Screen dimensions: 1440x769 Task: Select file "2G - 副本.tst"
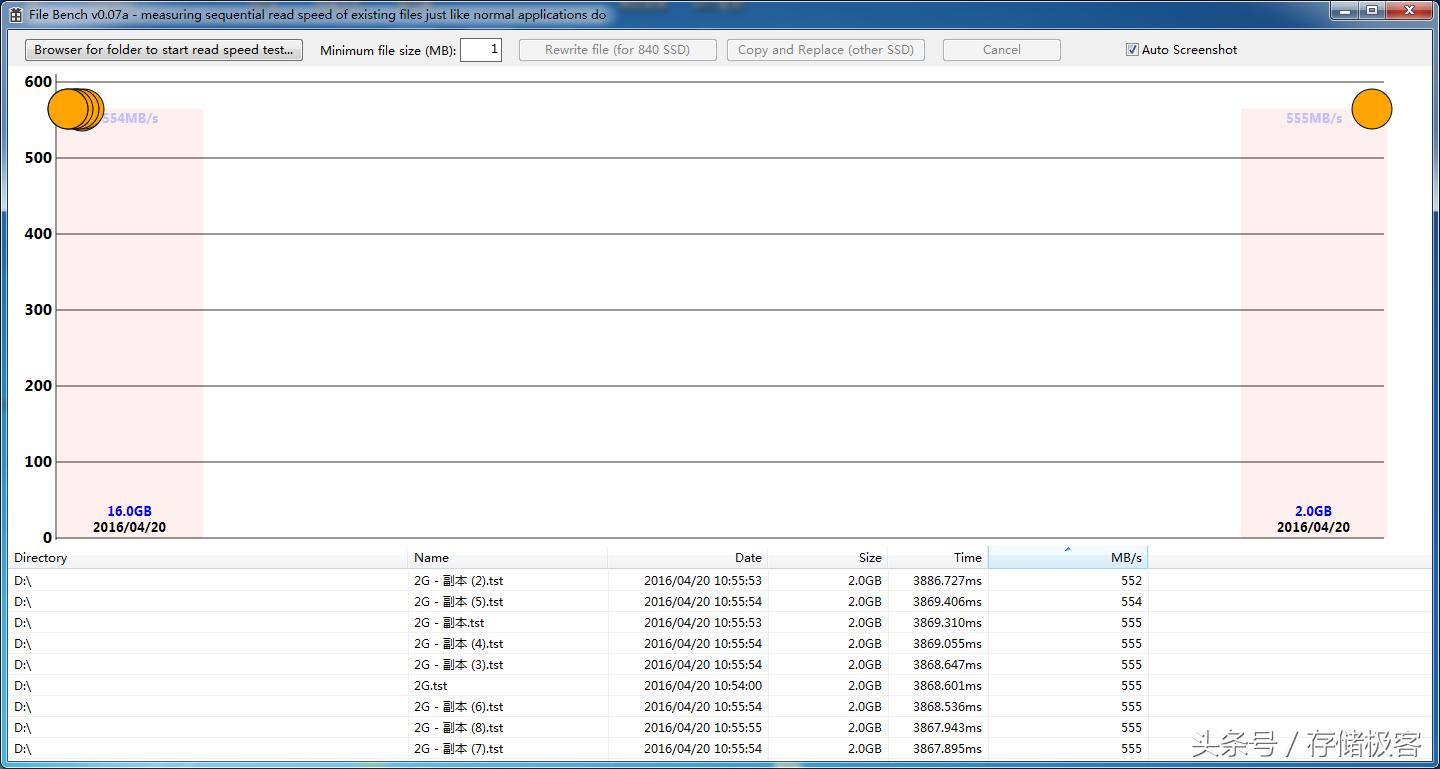click(x=449, y=623)
